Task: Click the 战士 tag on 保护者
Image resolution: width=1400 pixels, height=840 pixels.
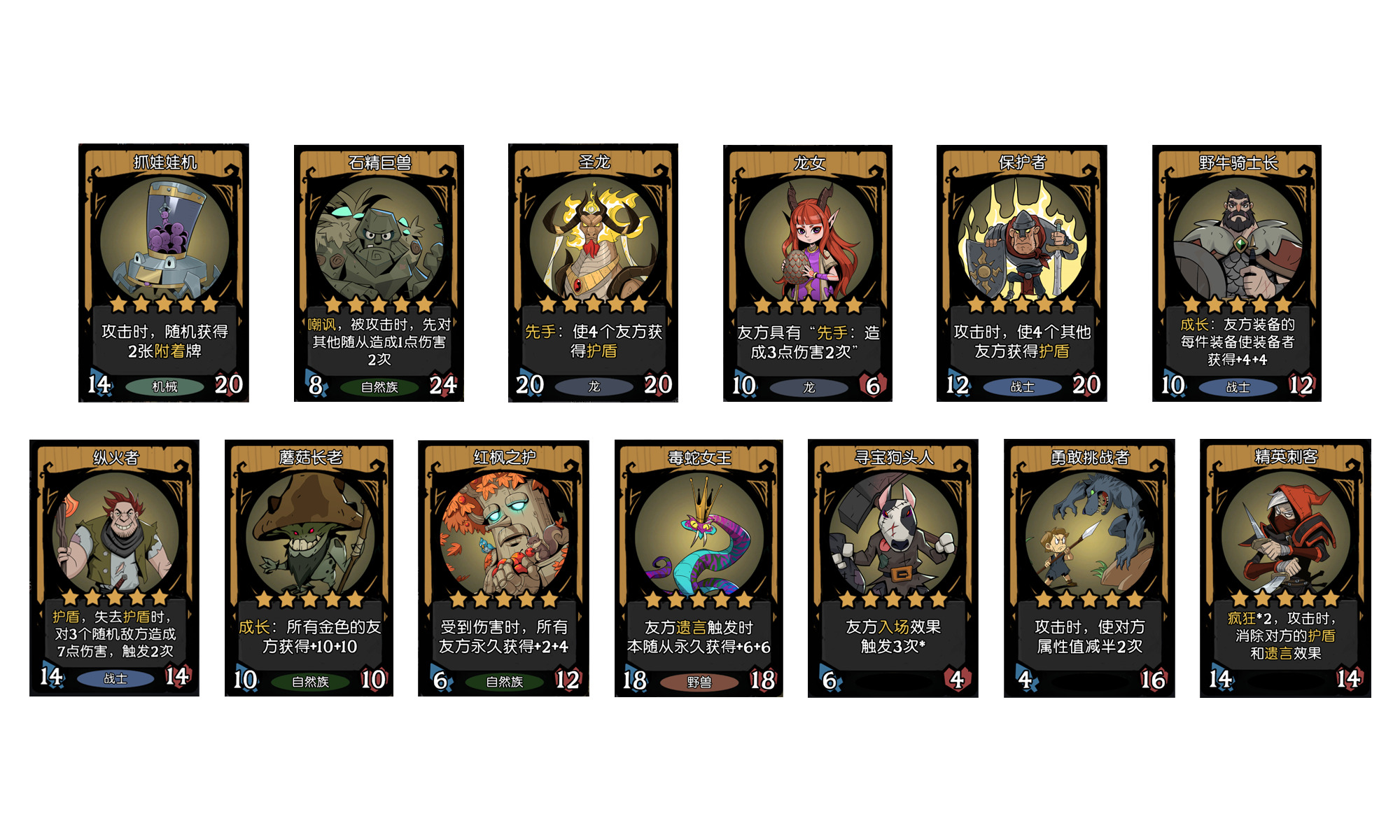Action: pos(1022,386)
